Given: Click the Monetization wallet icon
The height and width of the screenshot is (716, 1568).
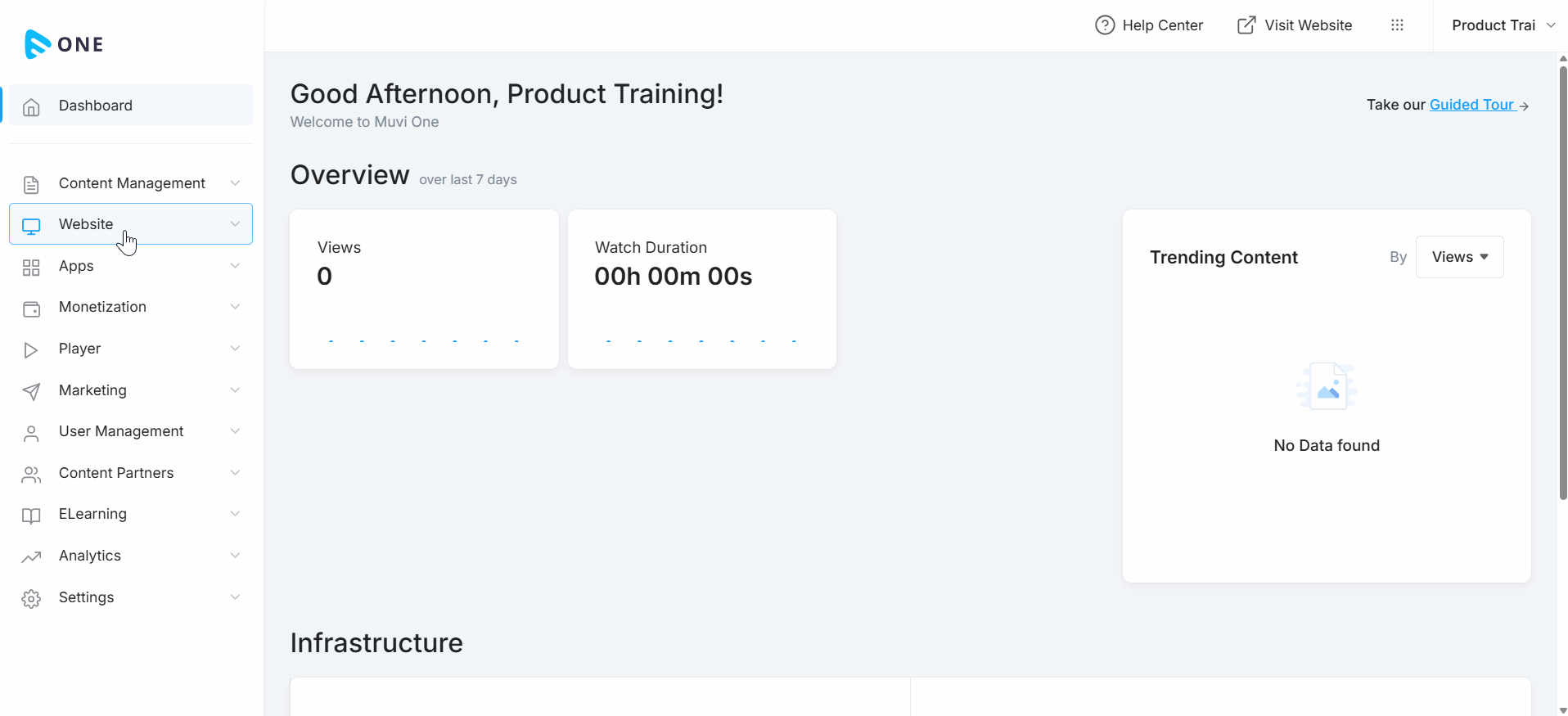Looking at the screenshot, I should click(x=31, y=308).
